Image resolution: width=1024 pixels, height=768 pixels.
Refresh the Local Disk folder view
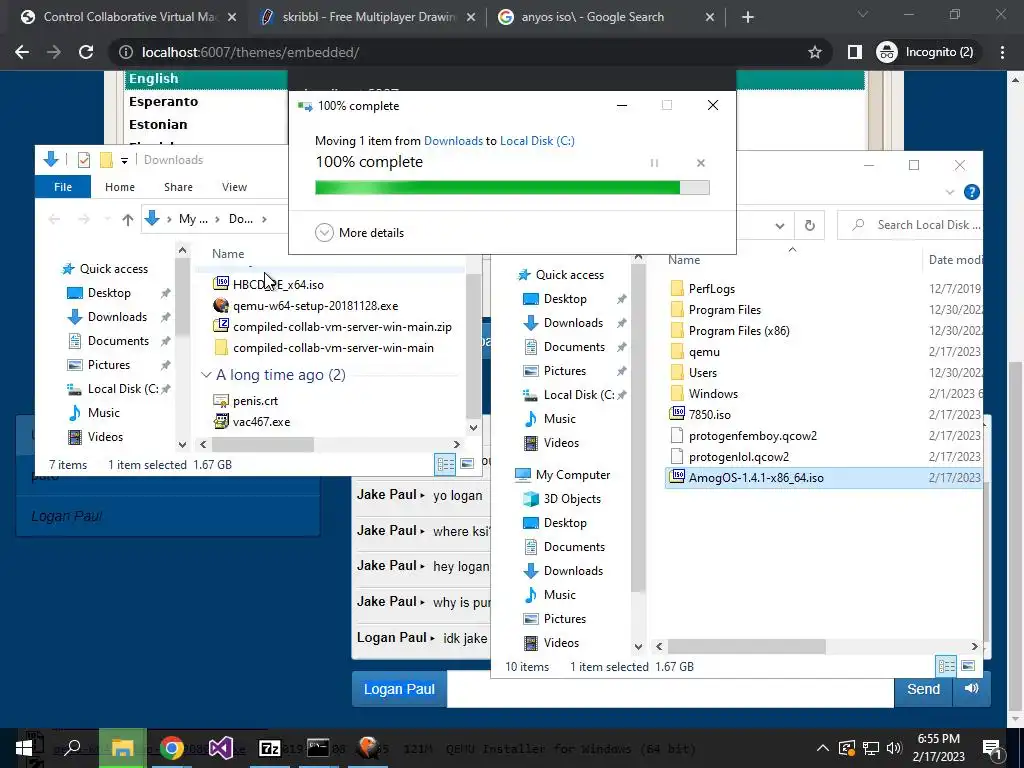[x=810, y=225]
